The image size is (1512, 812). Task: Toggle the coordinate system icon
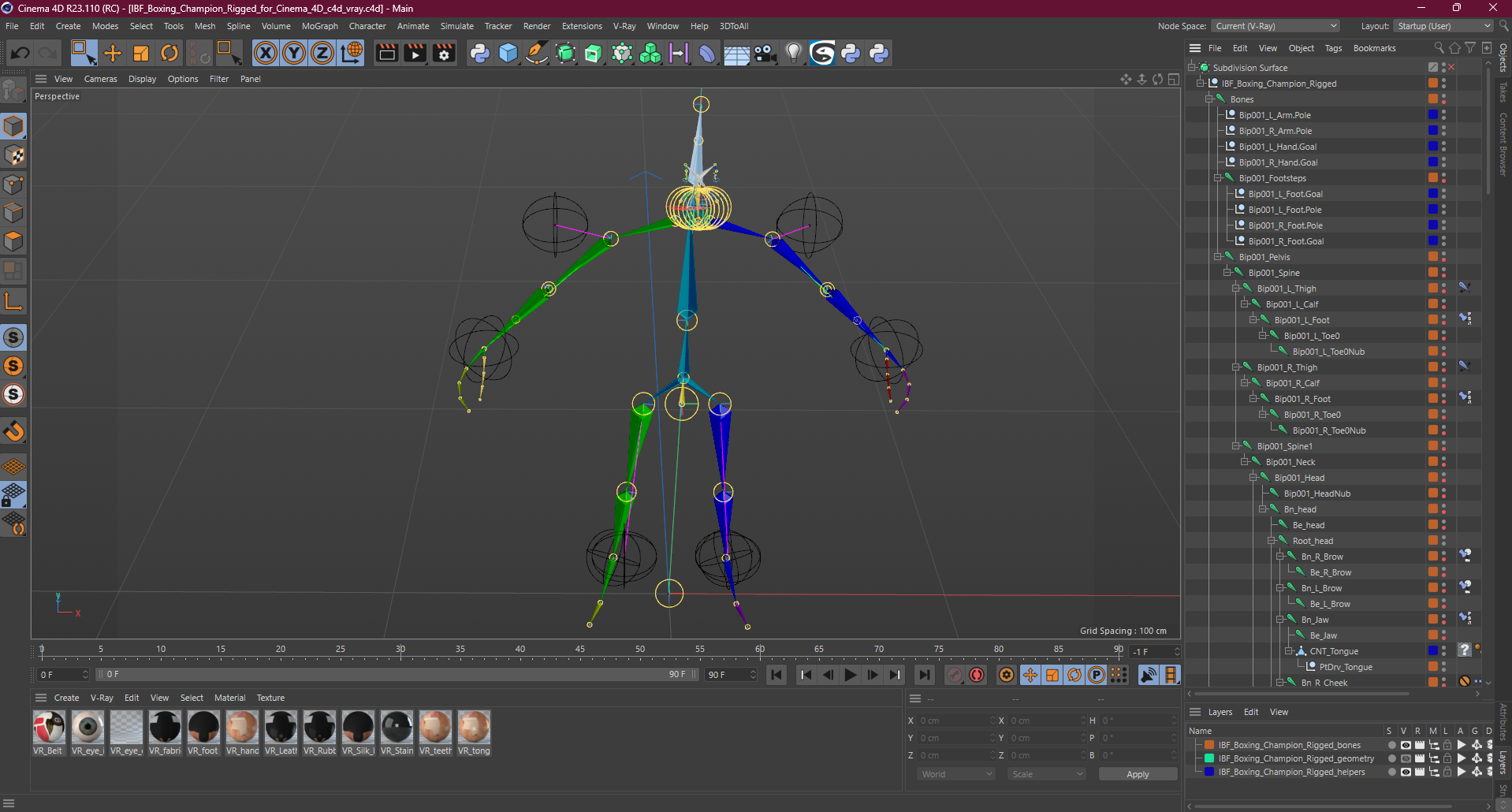point(352,54)
